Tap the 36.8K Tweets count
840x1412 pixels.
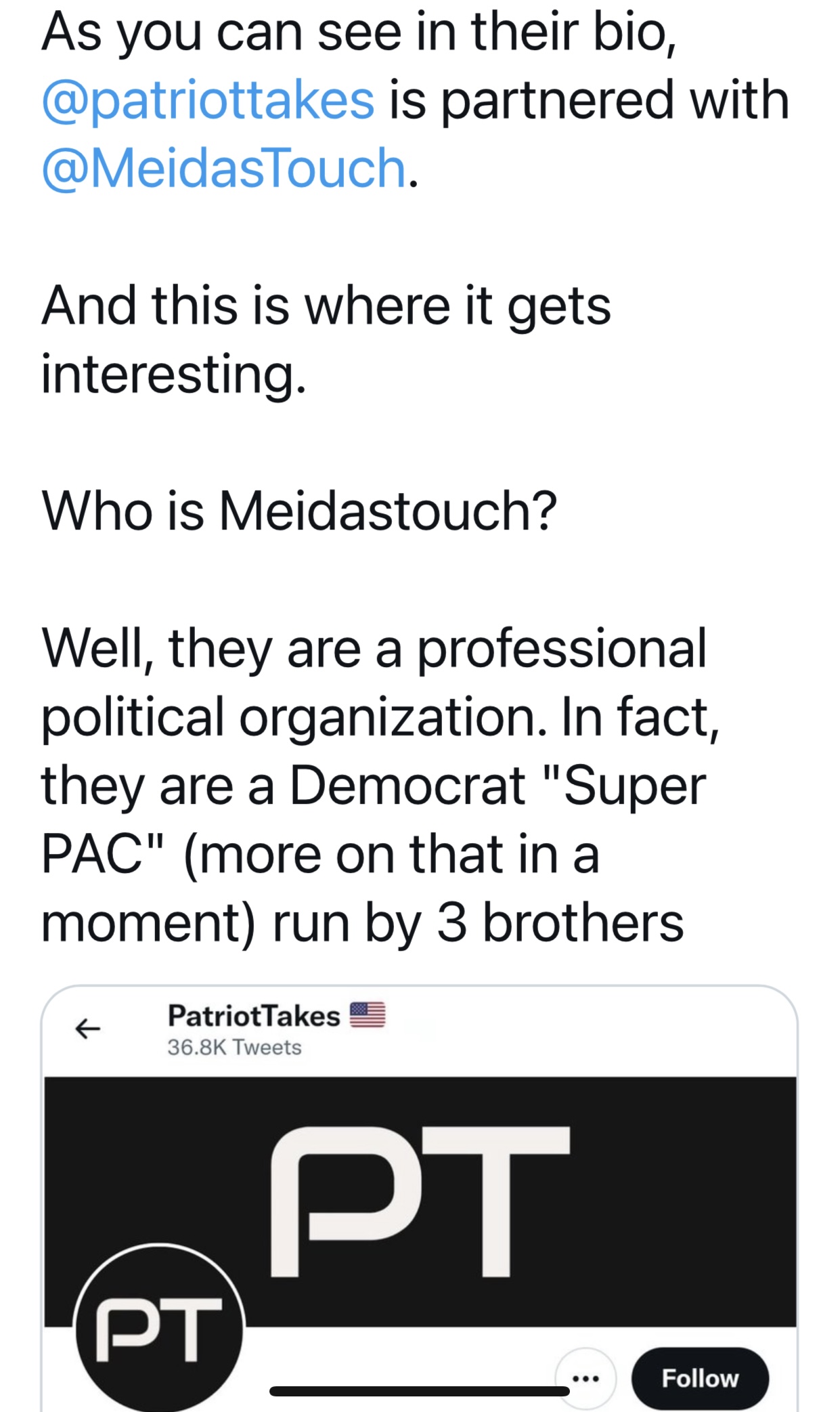pos(234,1048)
